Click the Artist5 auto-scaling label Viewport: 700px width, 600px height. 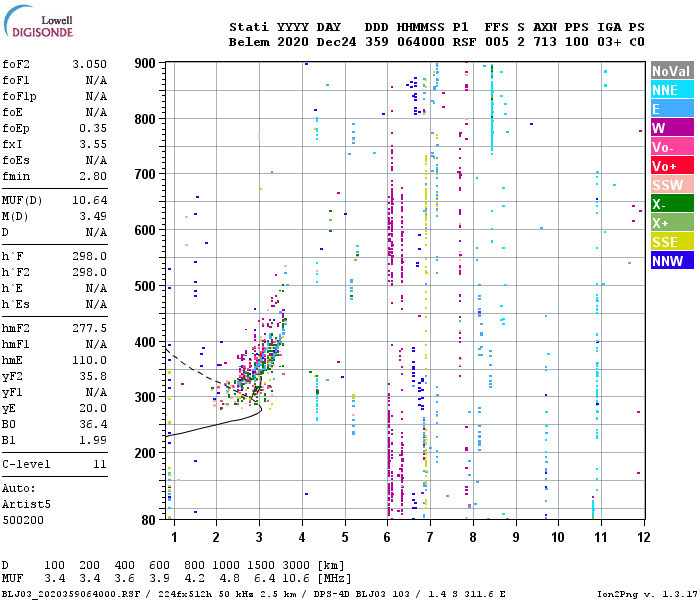[x=26, y=504]
